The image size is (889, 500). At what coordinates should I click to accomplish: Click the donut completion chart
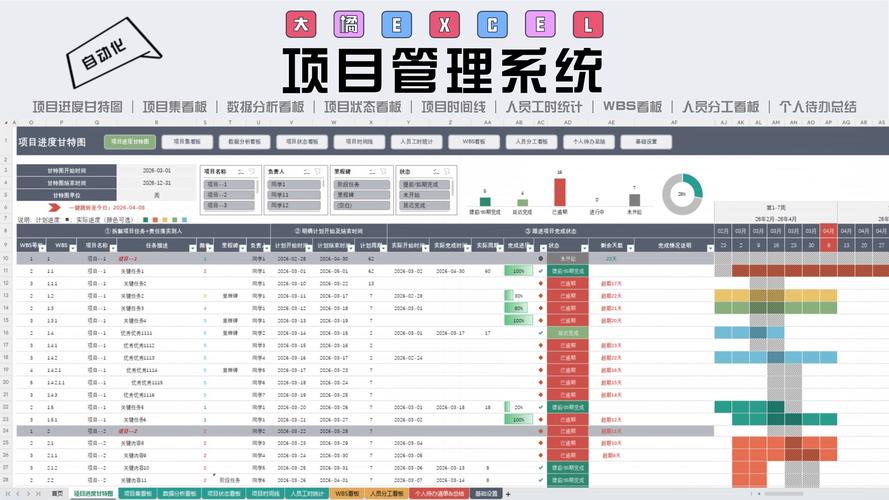point(682,194)
